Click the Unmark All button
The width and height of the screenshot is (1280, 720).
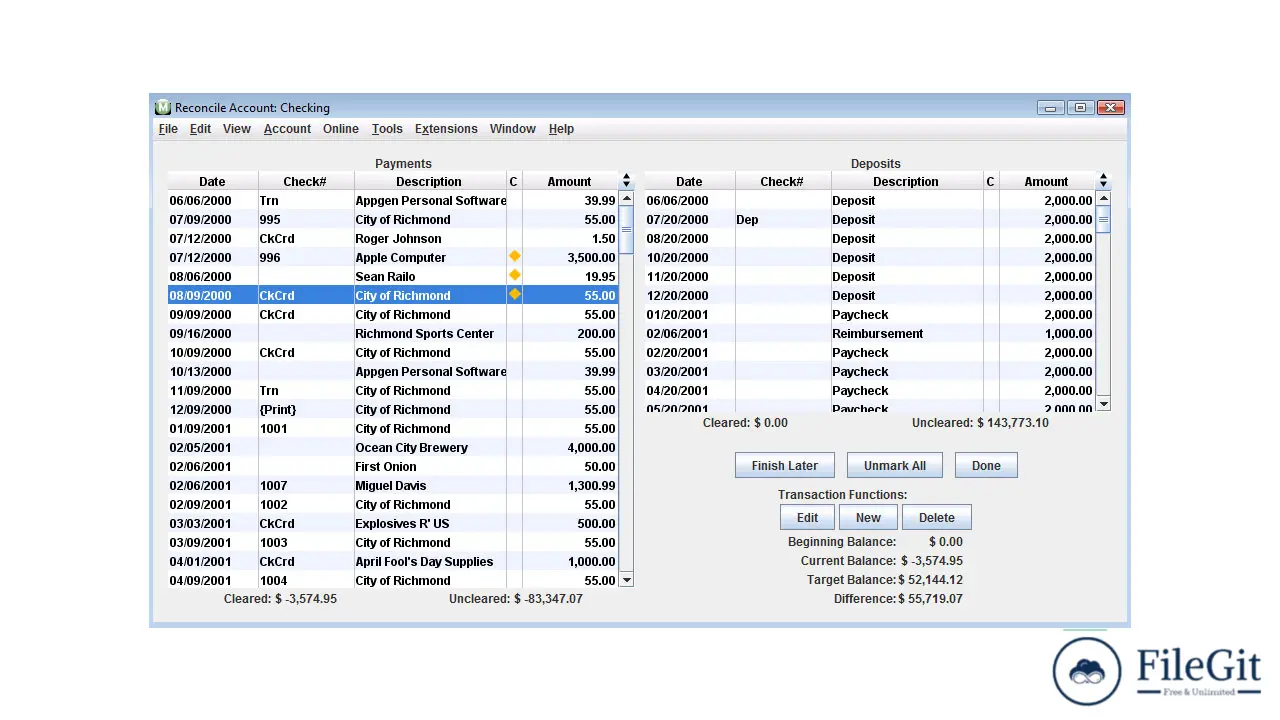tap(895, 466)
